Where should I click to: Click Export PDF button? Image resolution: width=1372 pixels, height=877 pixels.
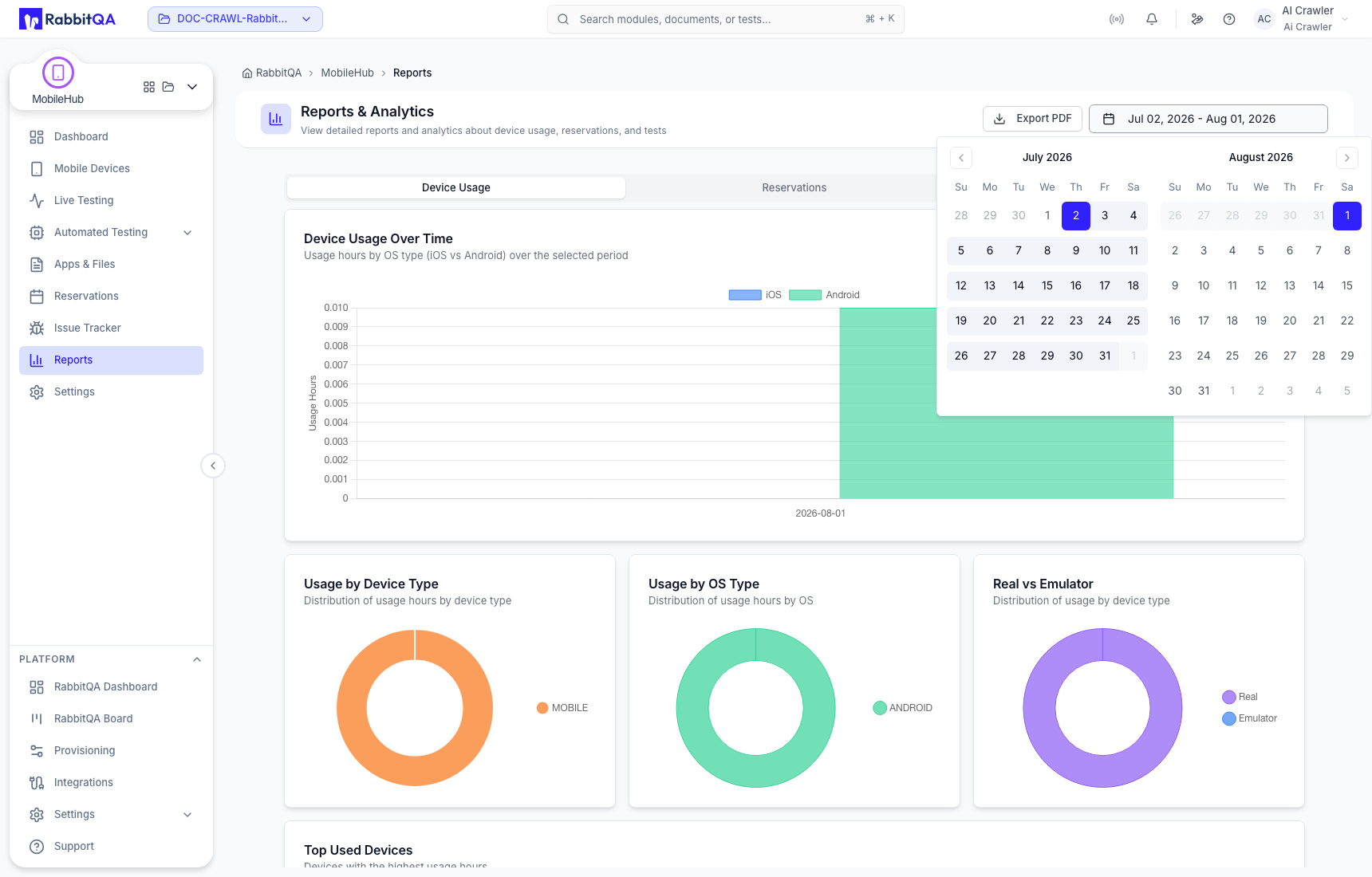(1032, 119)
